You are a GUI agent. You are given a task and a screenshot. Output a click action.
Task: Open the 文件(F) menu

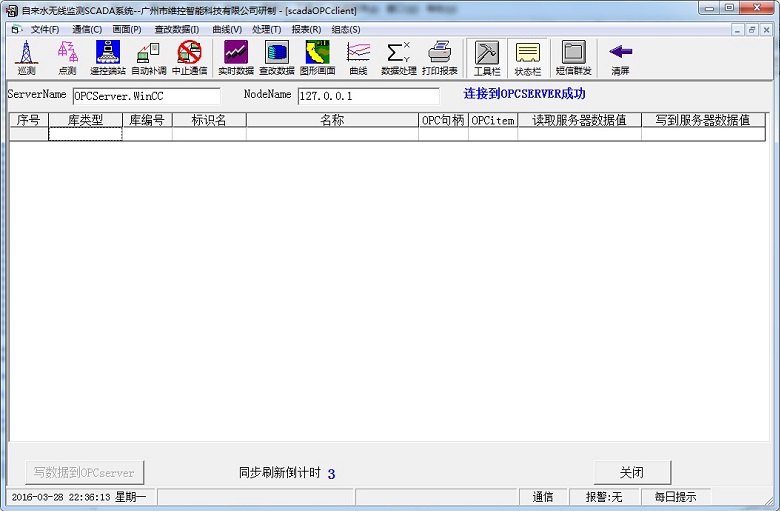click(x=45, y=29)
